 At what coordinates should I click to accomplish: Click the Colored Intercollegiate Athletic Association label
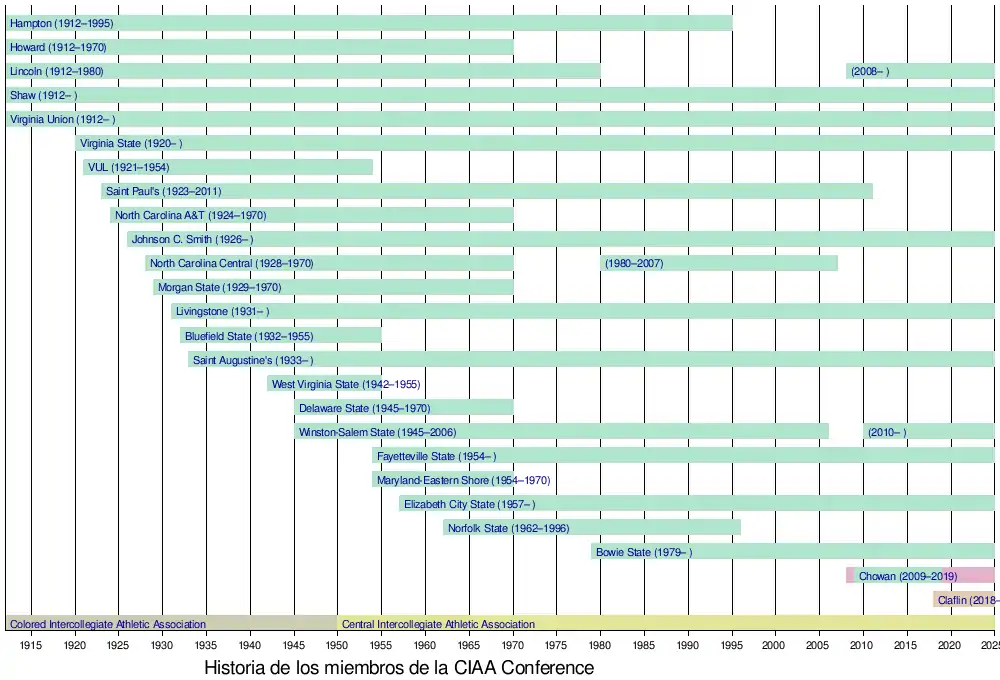click(x=108, y=624)
